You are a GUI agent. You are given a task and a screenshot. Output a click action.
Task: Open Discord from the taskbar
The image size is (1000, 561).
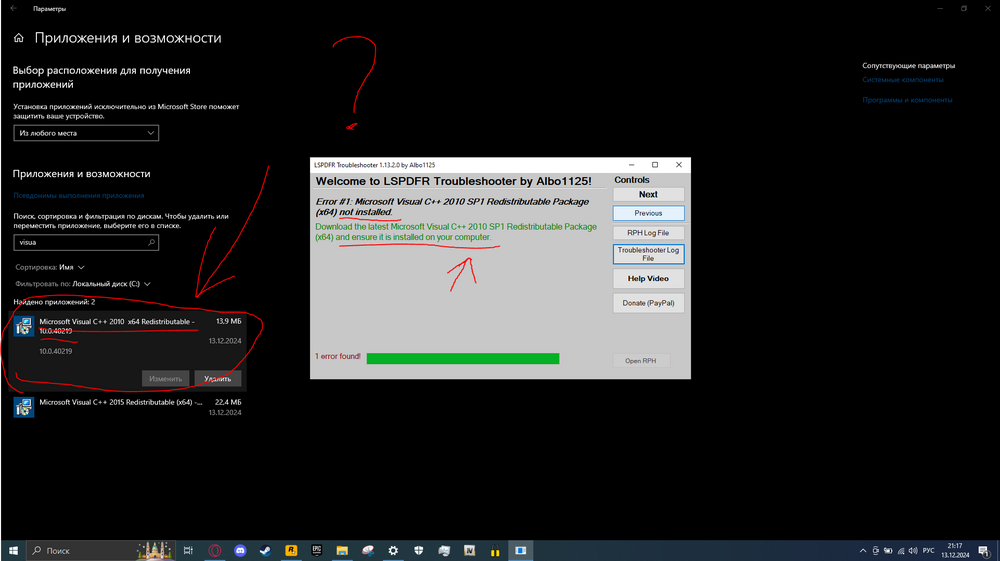240,551
